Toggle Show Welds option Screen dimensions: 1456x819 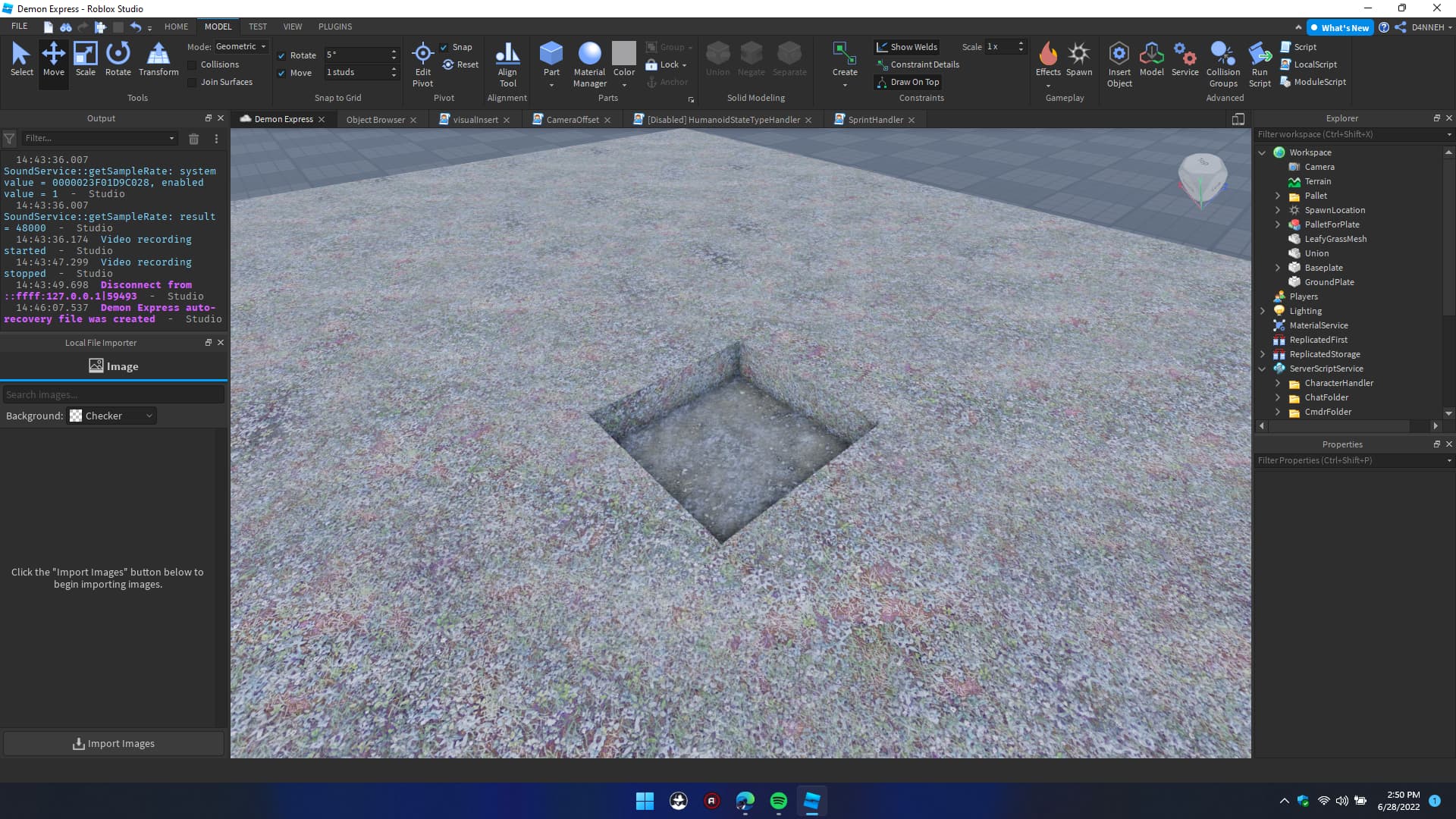[x=906, y=47]
